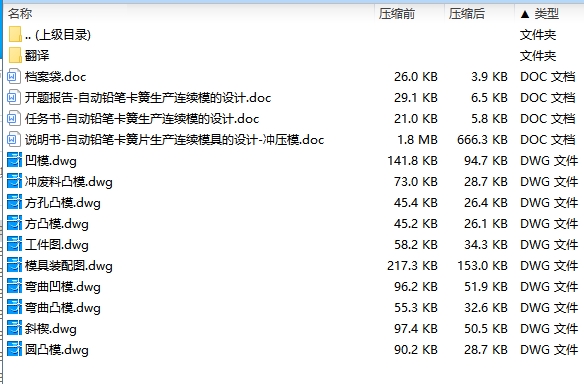Select file 方孔凸模.dwg
Viewport: 584px width, 384px height.
coord(63,203)
